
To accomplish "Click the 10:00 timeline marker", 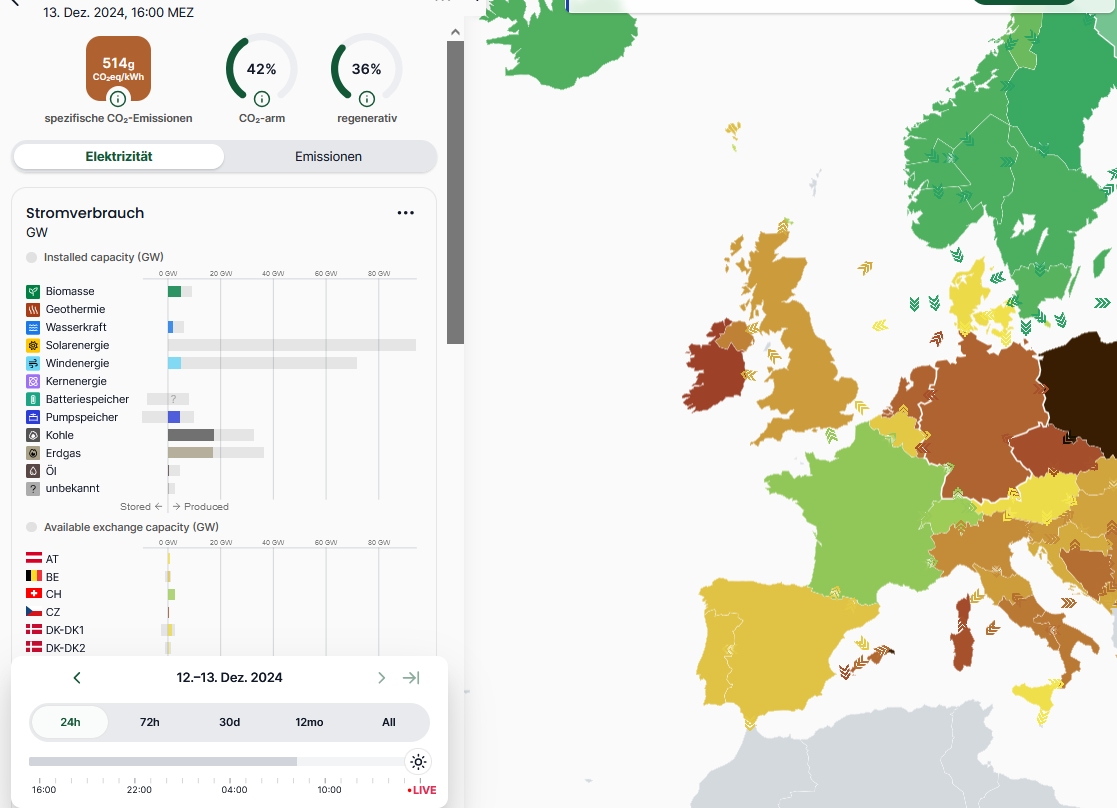I will click(329, 789).
